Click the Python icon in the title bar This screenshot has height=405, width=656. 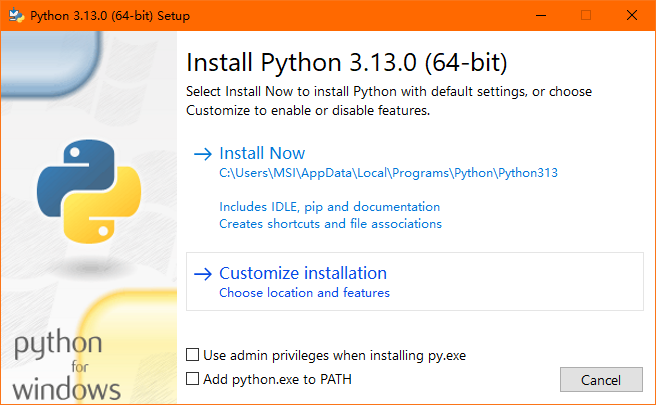click(x=15, y=16)
